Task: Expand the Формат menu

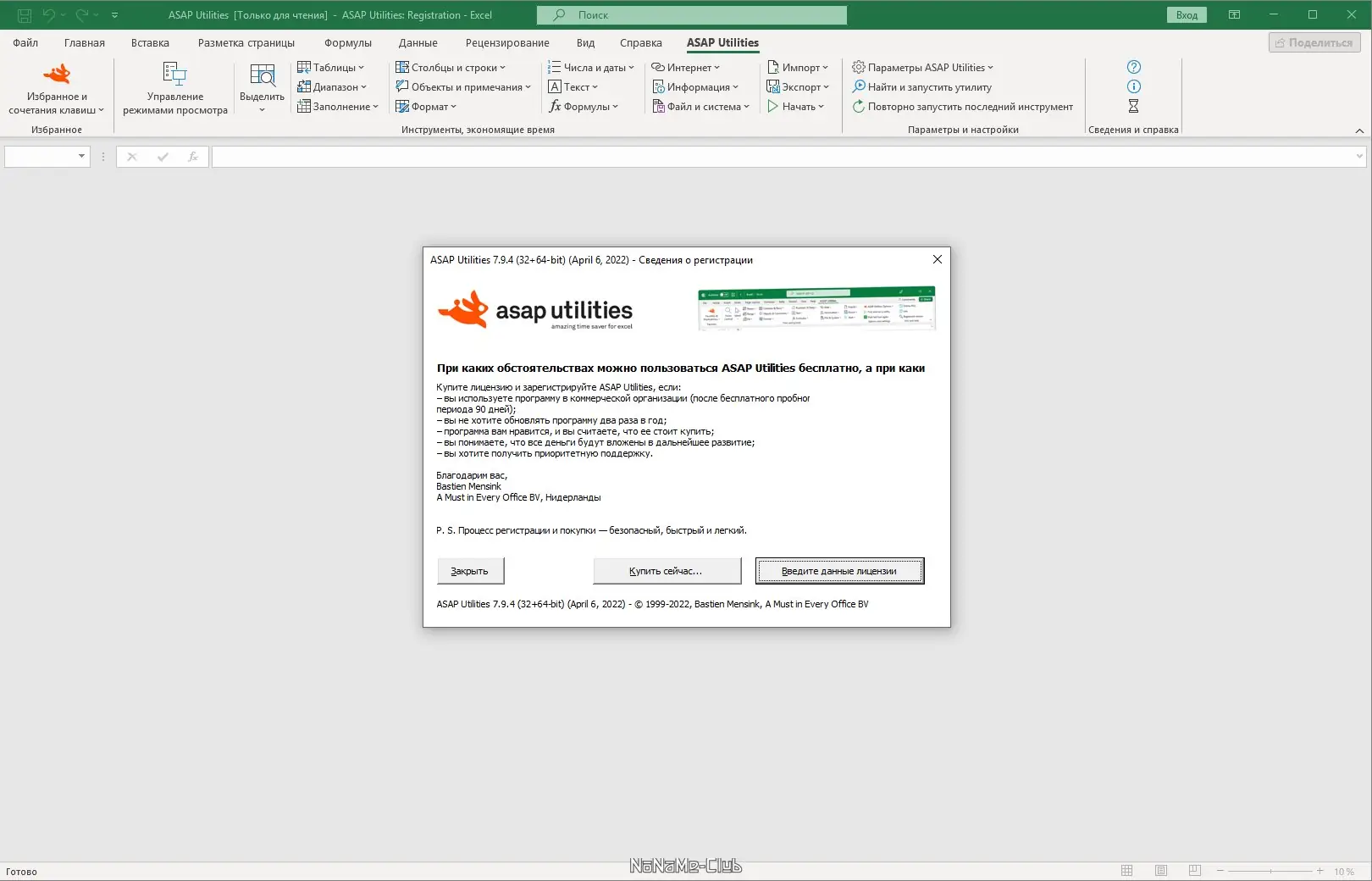Action: point(426,107)
